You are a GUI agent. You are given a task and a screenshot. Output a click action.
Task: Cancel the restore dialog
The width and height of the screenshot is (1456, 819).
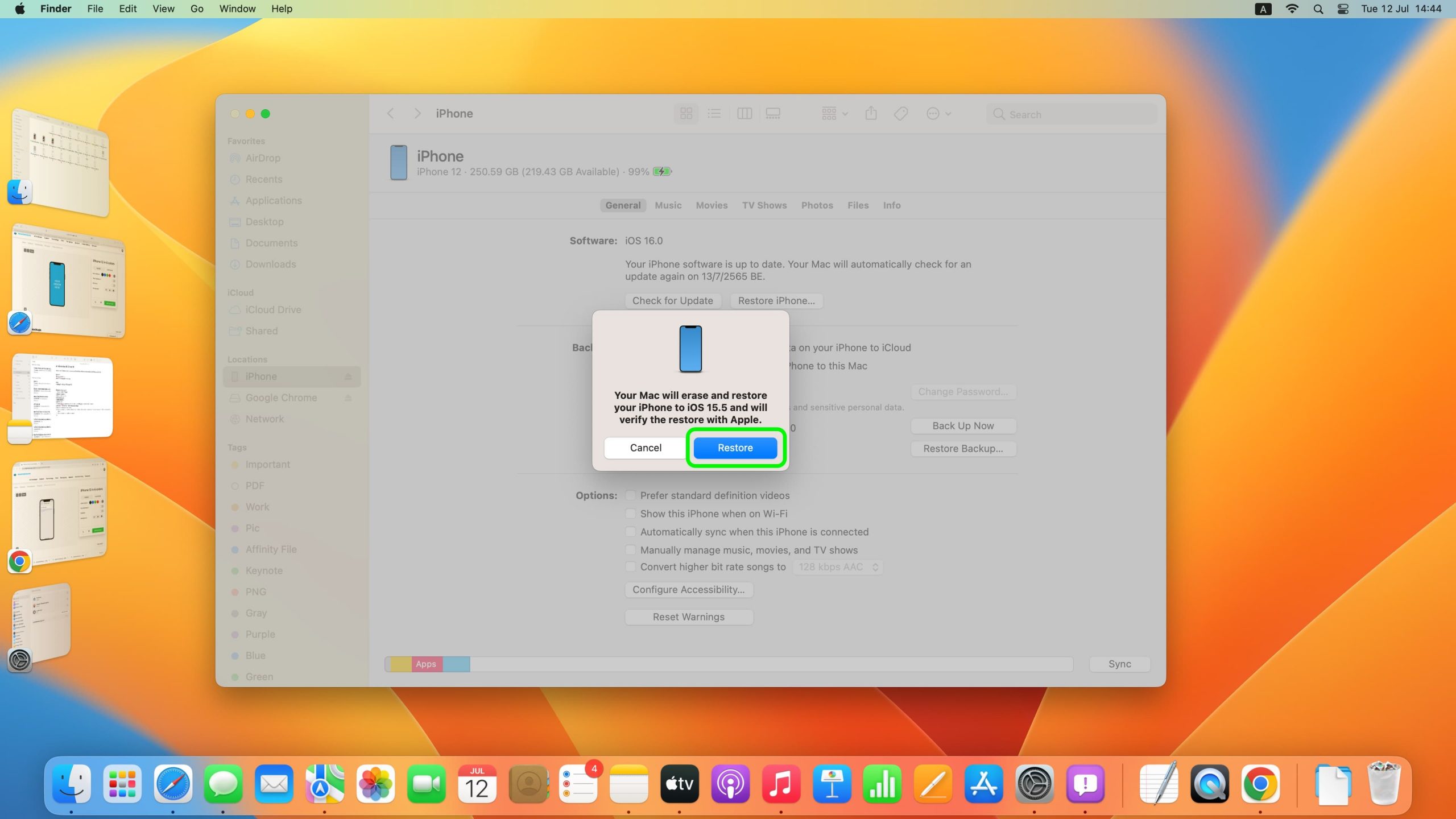tap(645, 448)
